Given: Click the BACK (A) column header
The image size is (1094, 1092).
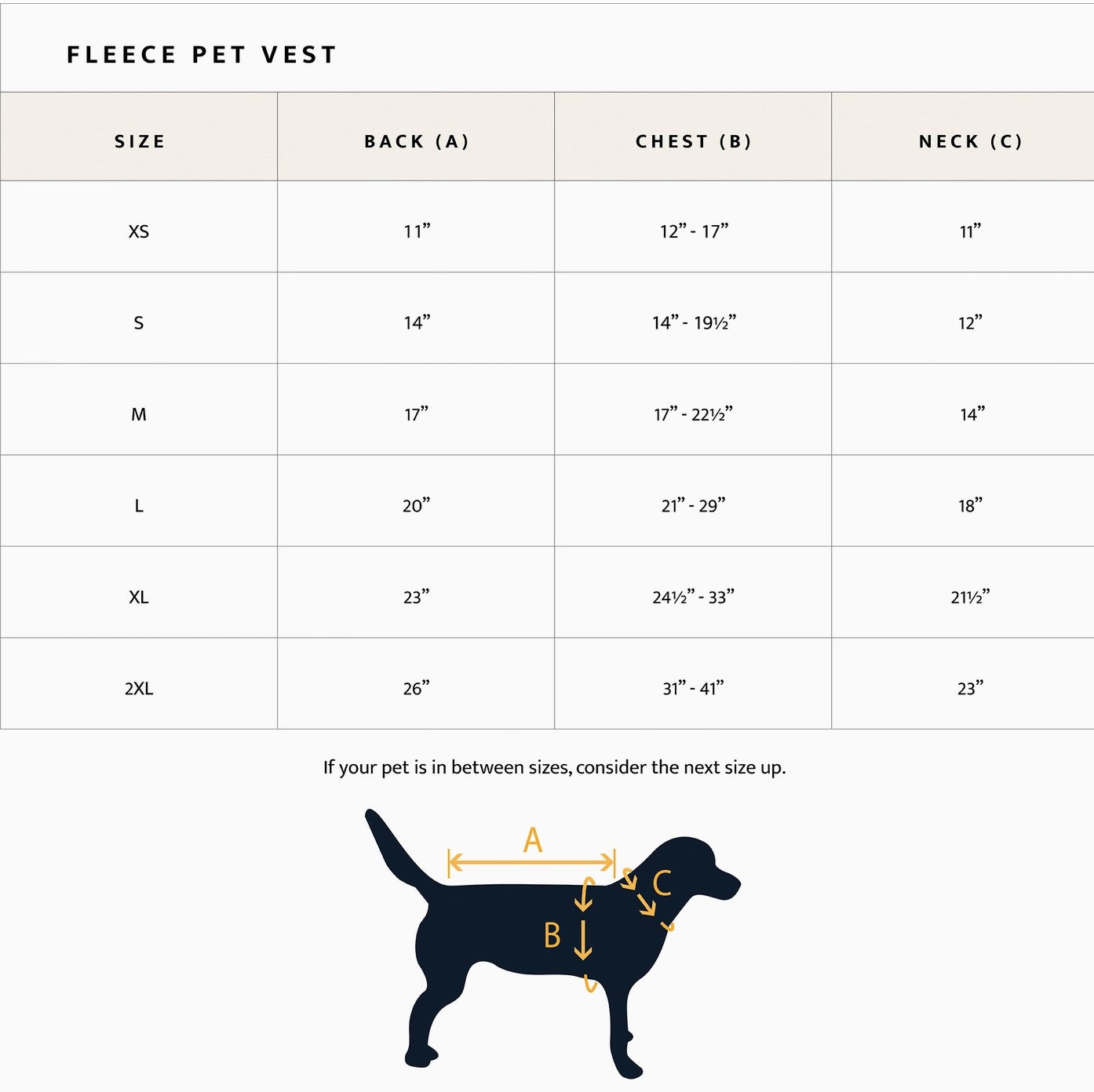Looking at the screenshot, I should [416, 141].
